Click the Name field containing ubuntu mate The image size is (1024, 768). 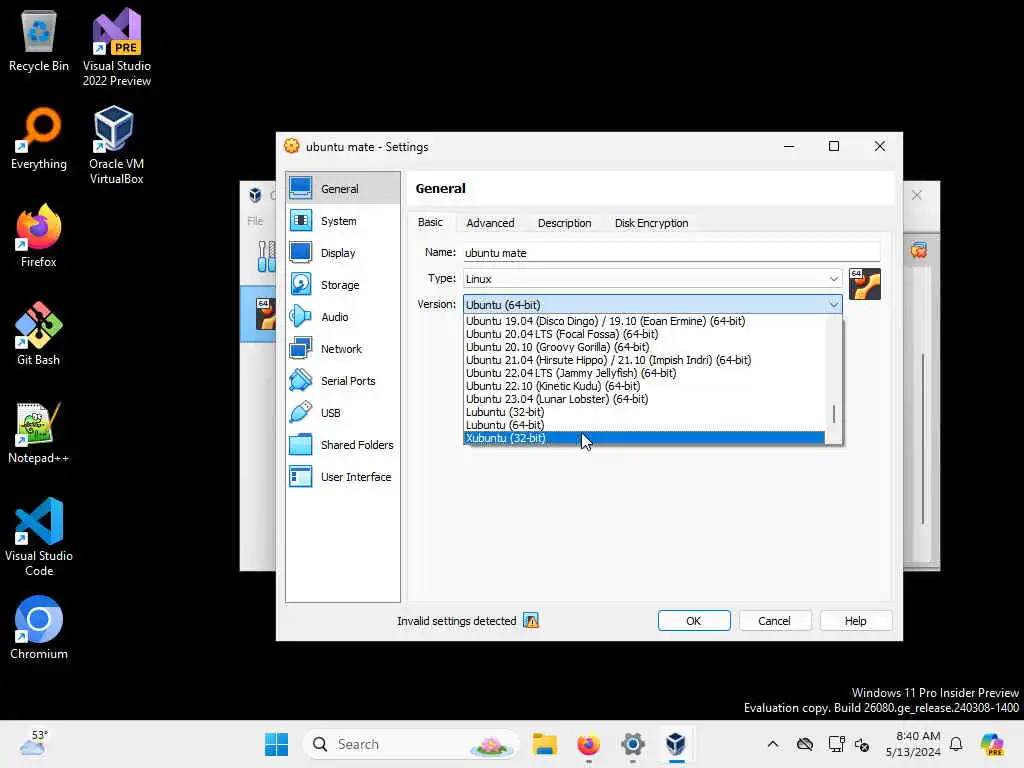coord(671,253)
